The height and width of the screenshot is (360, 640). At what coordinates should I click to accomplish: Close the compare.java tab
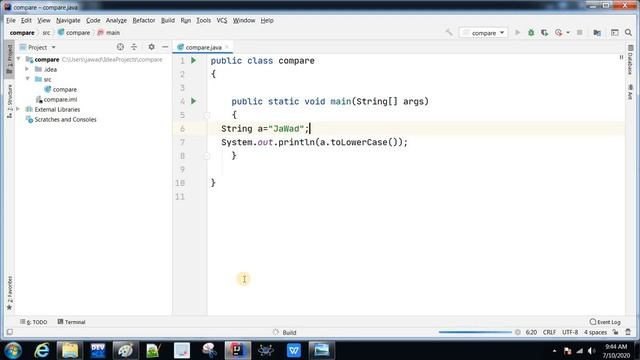(227, 47)
